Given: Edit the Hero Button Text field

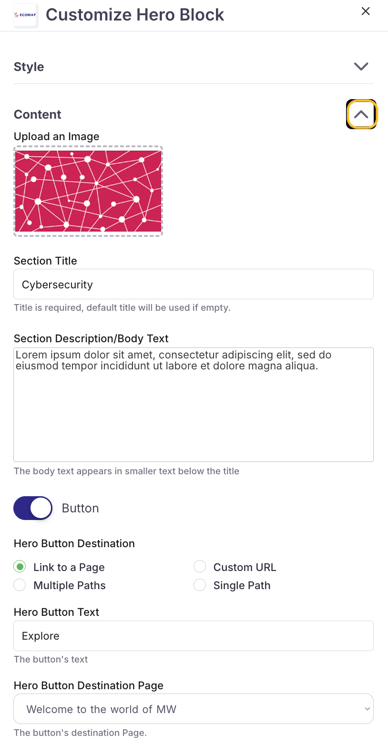Looking at the screenshot, I should (194, 636).
